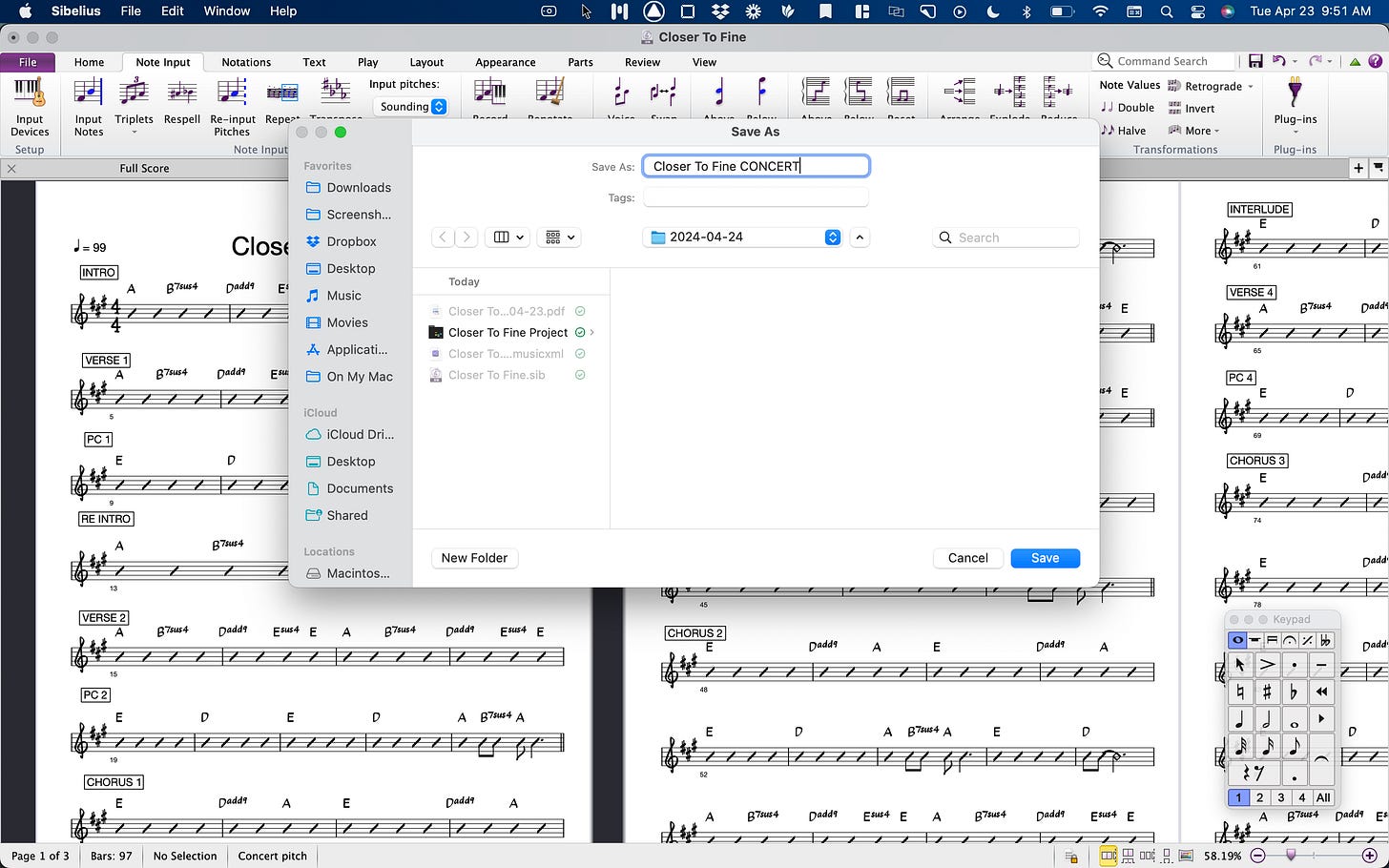The width and height of the screenshot is (1389, 868).
Task: Click the Tags input field
Action: click(x=756, y=197)
